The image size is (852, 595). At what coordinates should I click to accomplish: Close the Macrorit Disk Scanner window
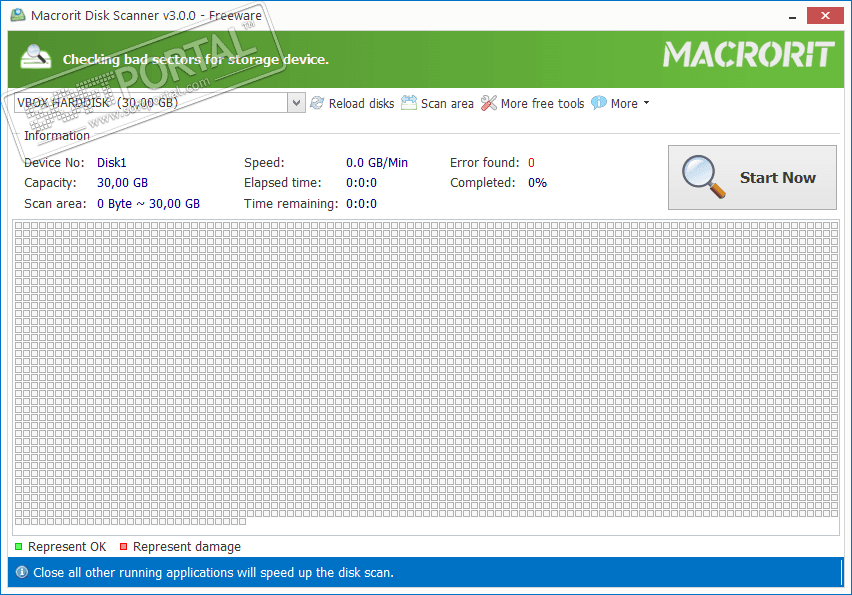825,15
